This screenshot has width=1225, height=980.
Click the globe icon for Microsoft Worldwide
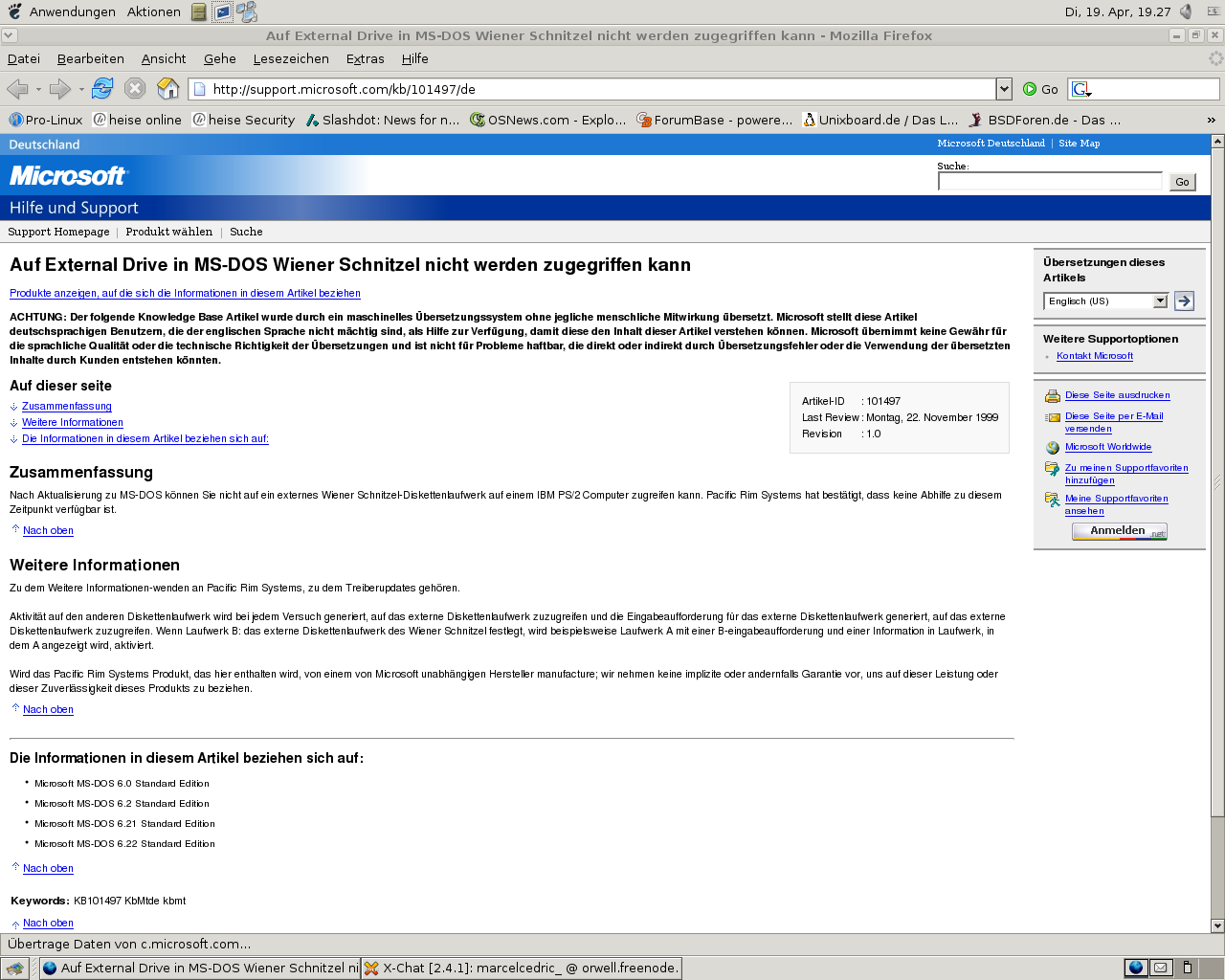pos(1053,448)
